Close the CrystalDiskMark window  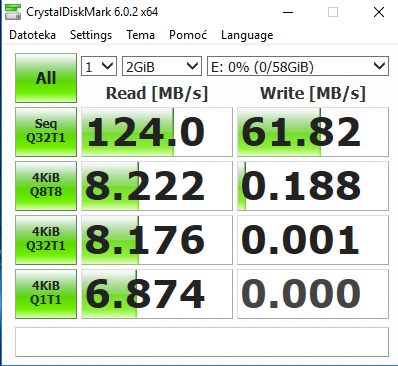pyautogui.click(x=379, y=12)
